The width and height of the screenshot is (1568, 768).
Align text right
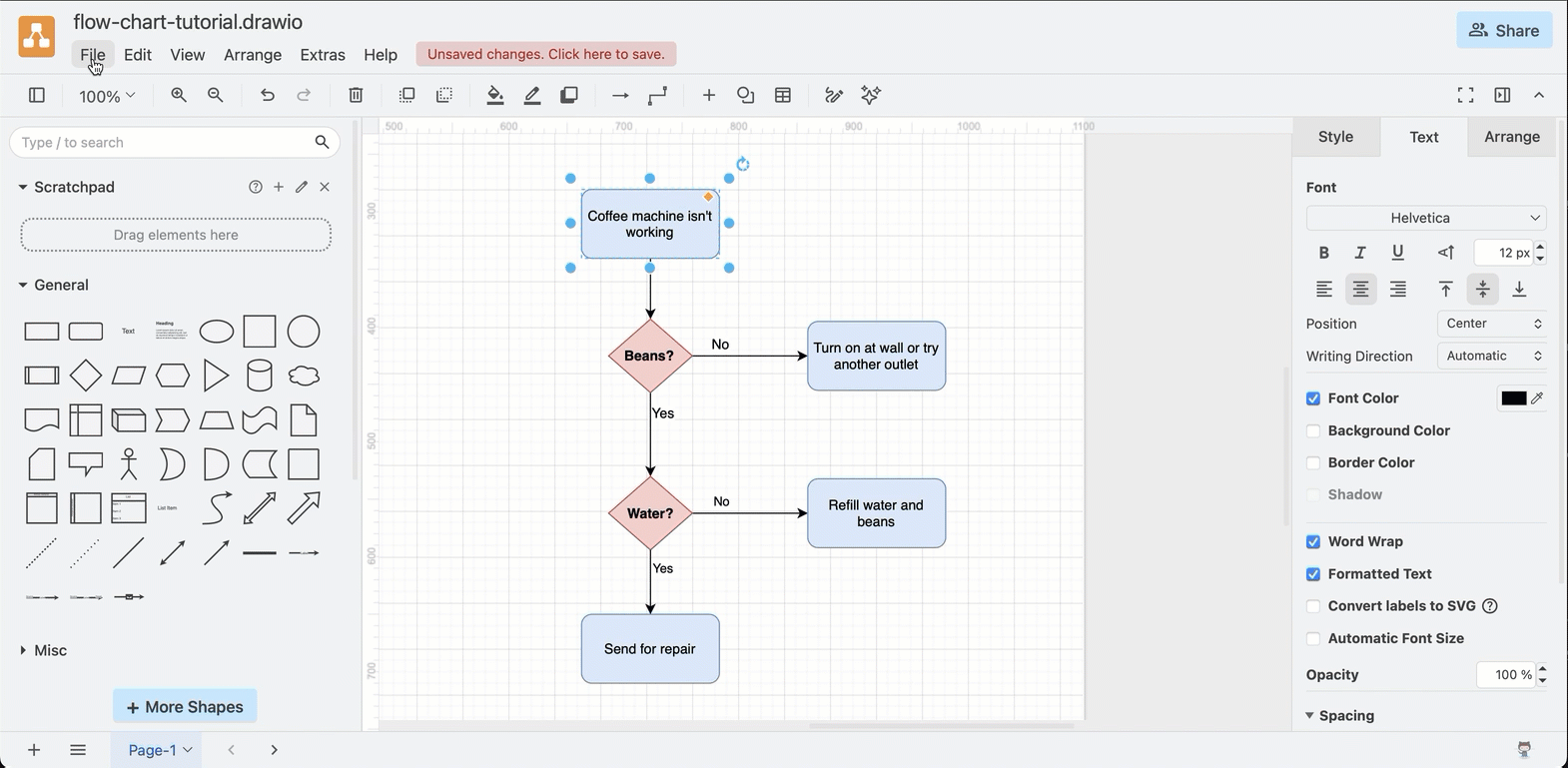point(1398,290)
